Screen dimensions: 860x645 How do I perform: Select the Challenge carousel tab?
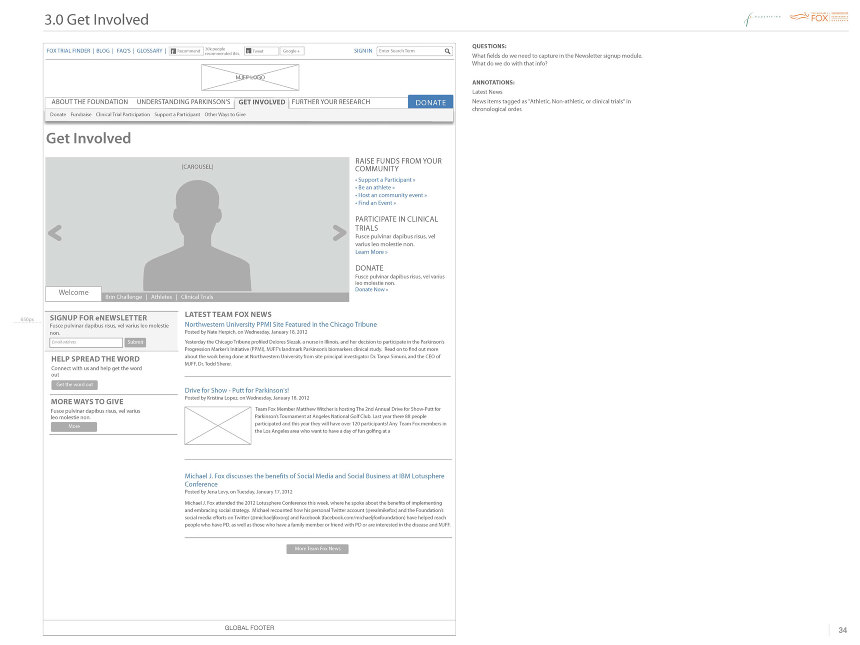[x=124, y=297]
